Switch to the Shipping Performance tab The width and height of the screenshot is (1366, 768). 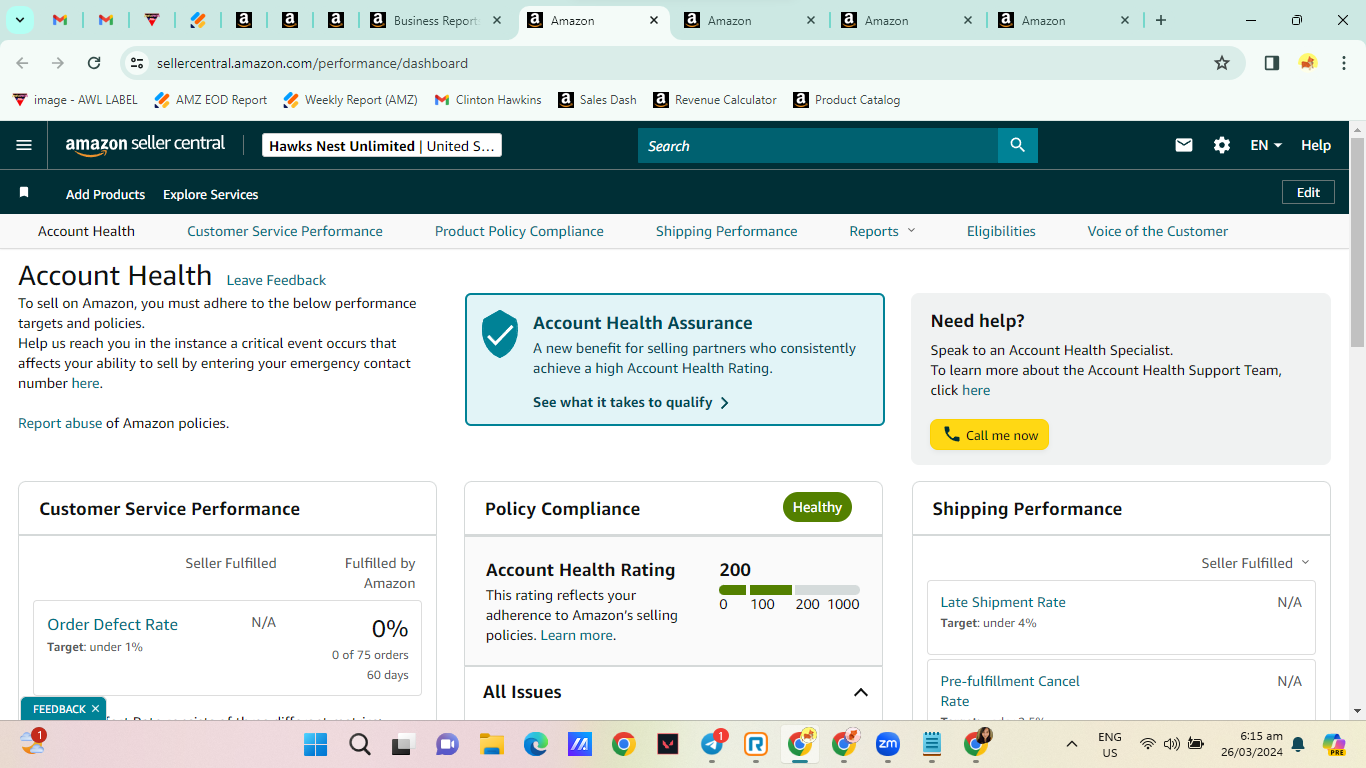point(727,231)
